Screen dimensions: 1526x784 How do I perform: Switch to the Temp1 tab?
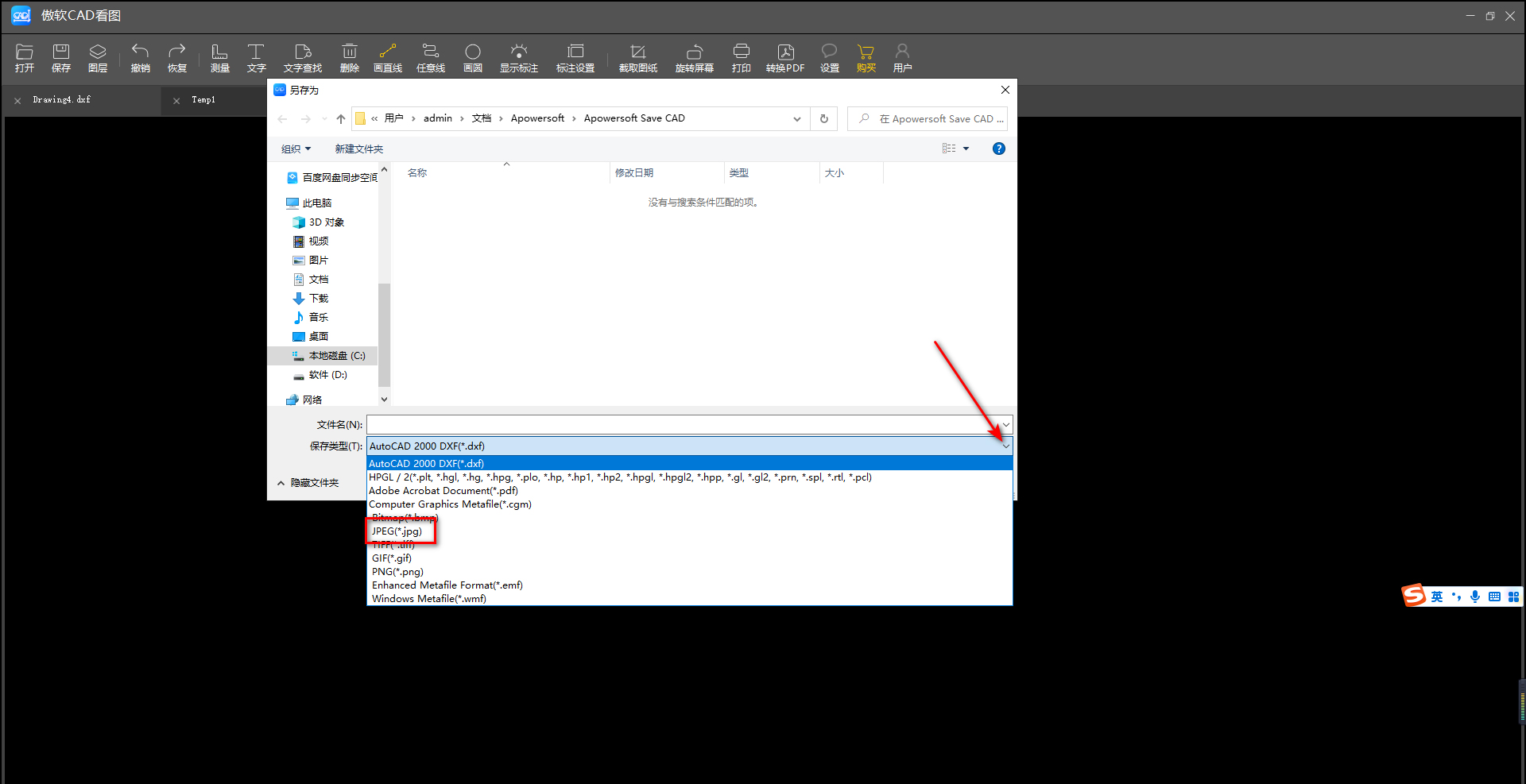203,100
